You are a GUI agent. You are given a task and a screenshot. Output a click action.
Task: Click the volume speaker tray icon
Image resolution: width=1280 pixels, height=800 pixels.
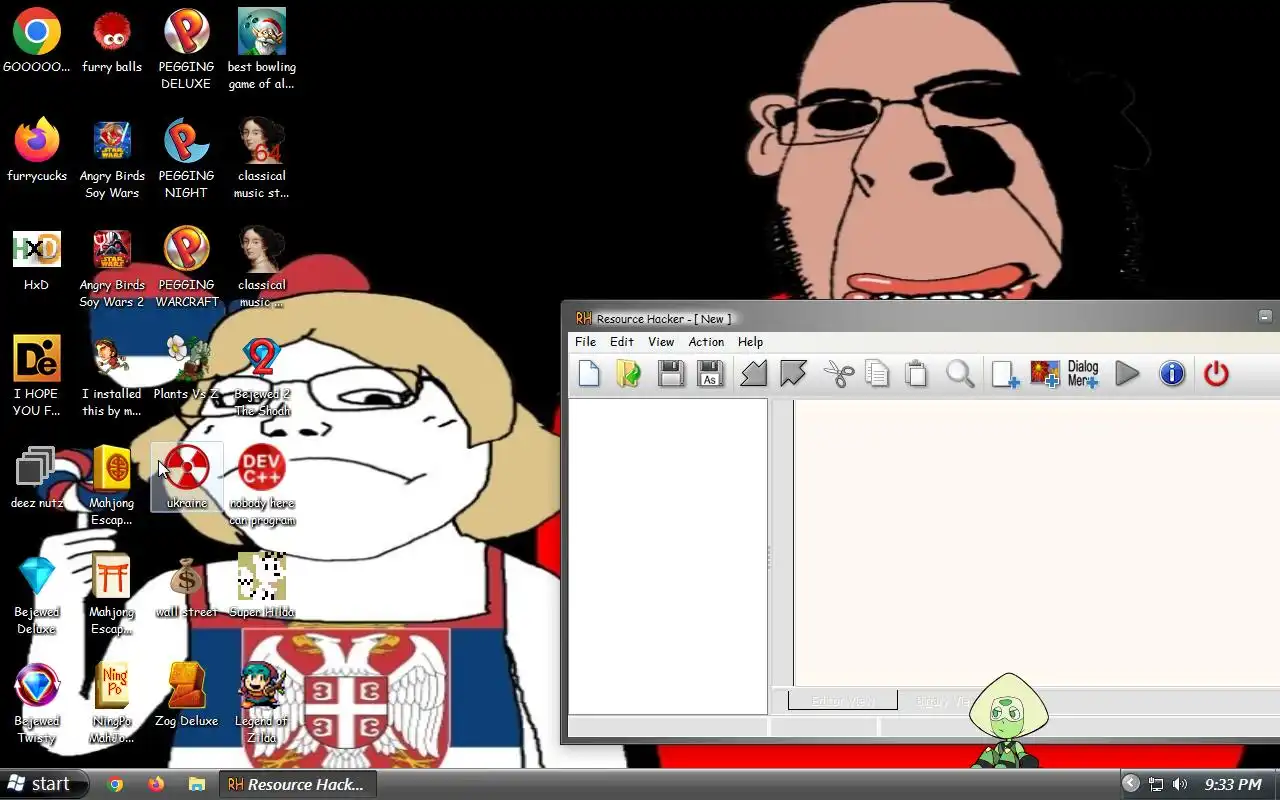click(x=1180, y=785)
